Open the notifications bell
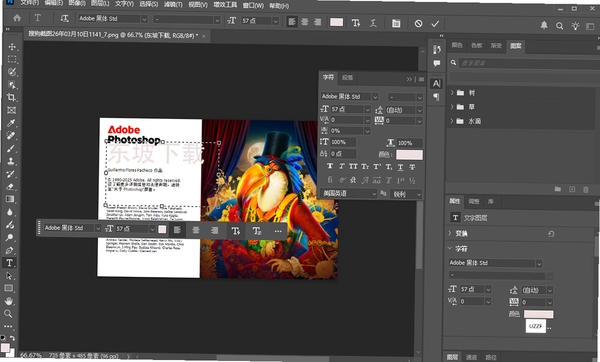Screen dimensions: 600x362 point(544,25)
